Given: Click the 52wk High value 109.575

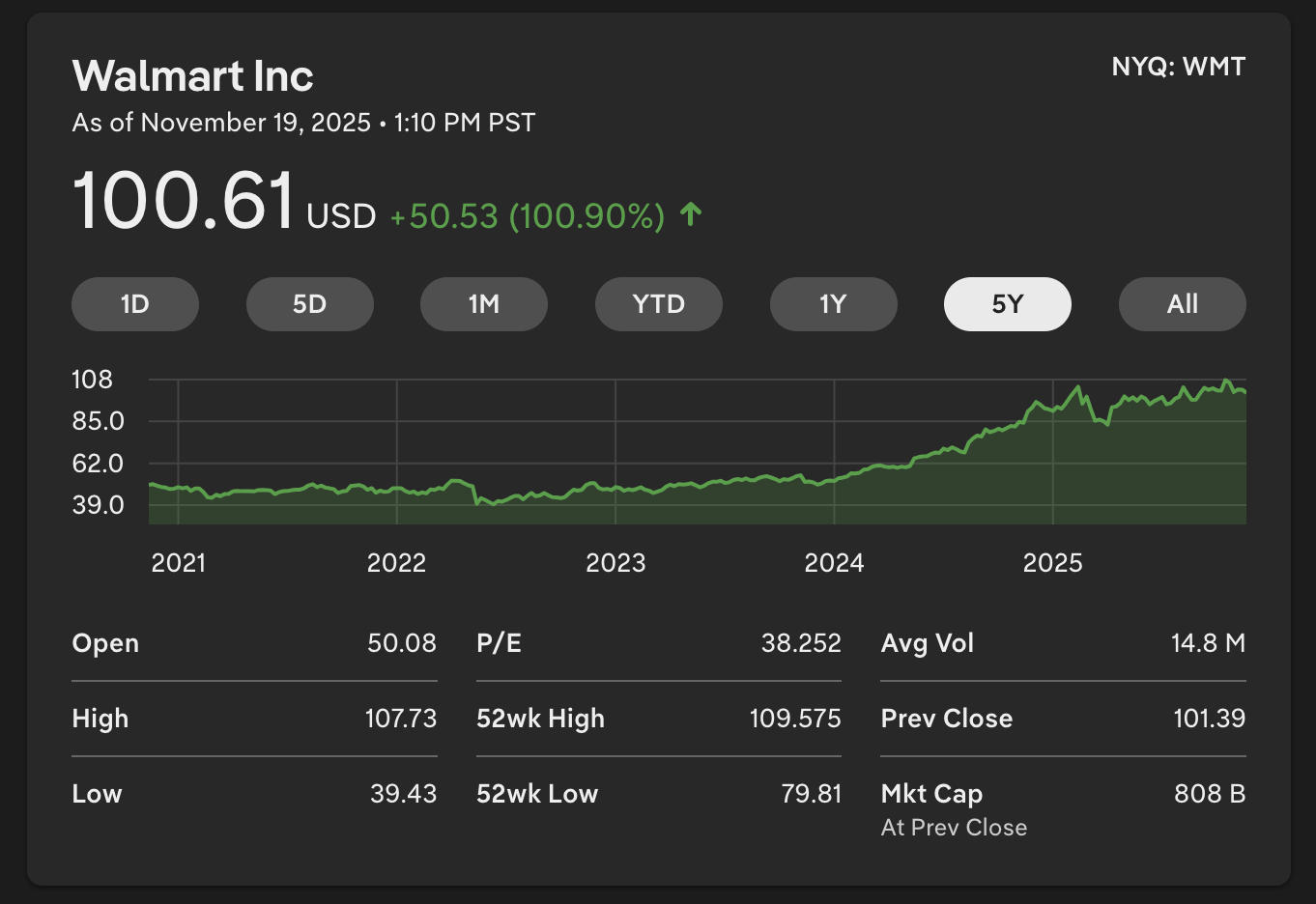Looking at the screenshot, I should [794, 719].
